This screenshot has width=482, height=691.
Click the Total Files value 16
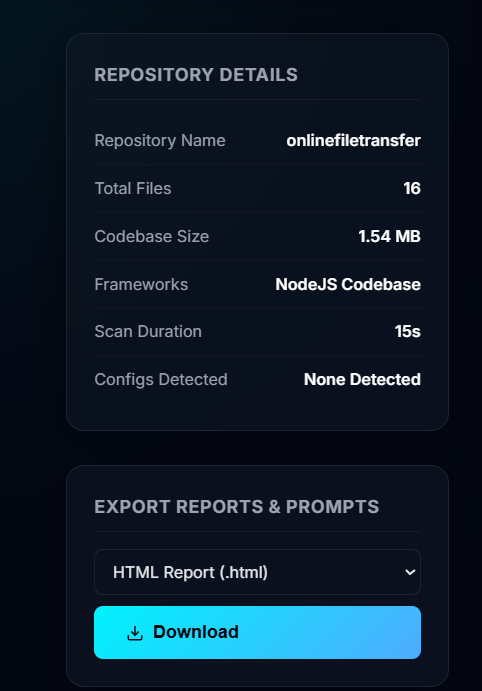(x=412, y=189)
